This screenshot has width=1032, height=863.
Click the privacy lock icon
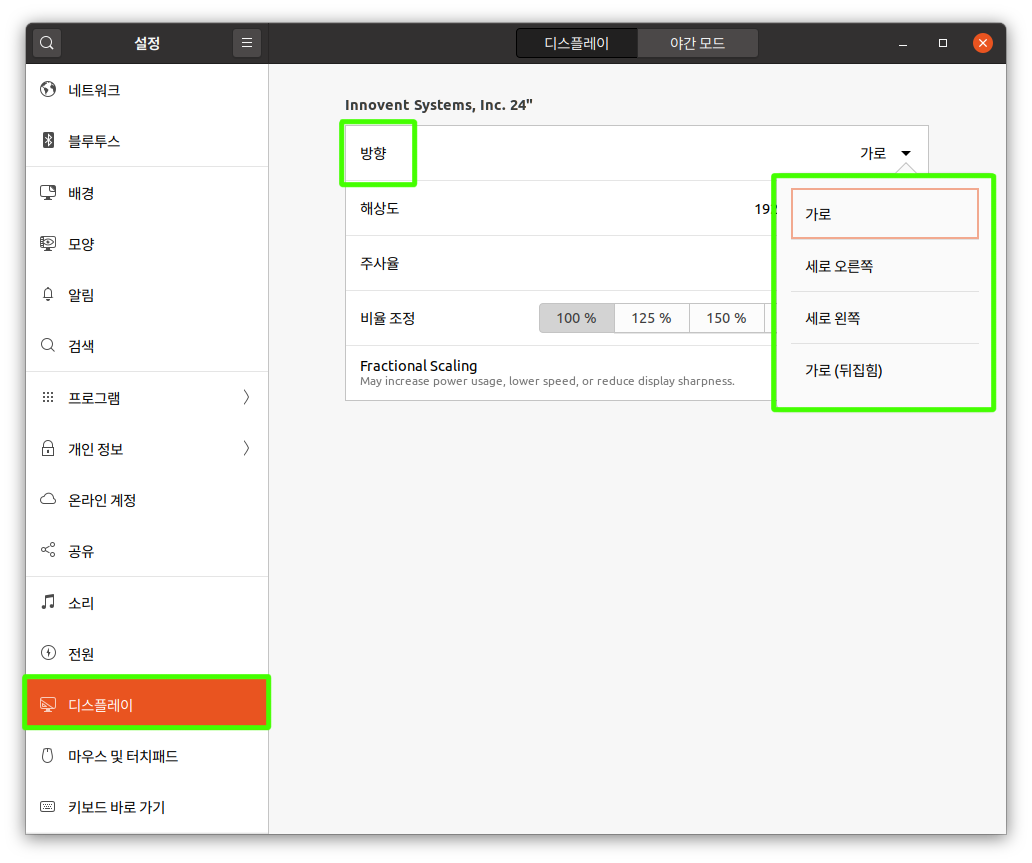coord(48,448)
